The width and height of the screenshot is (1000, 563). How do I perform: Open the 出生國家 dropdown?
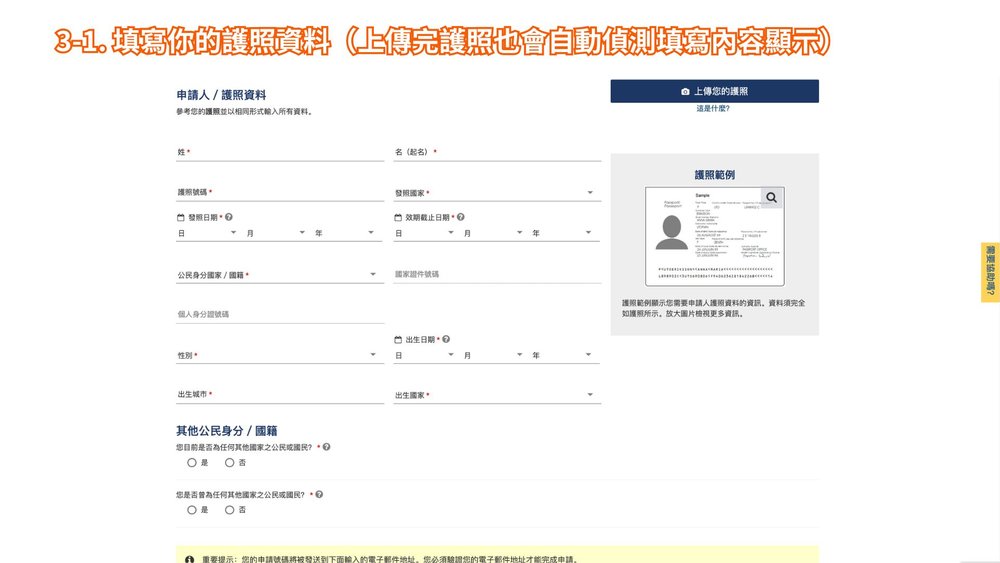tap(497, 395)
